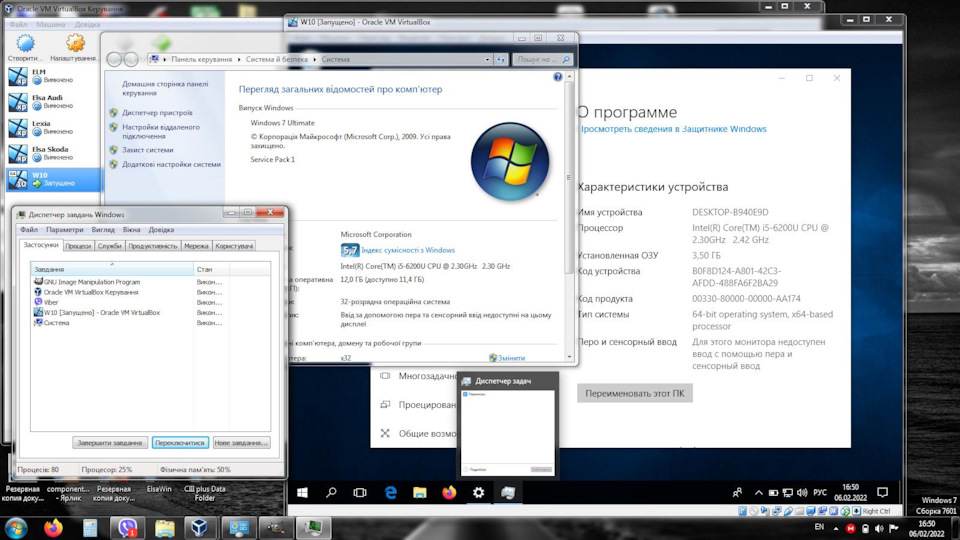The image size is (960, 540).
Task: Click Переключитися button
Action: click(180, 442)
